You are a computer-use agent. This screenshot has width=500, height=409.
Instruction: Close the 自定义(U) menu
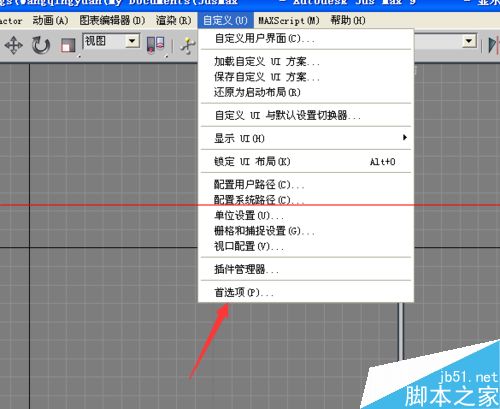click(225, 21)
